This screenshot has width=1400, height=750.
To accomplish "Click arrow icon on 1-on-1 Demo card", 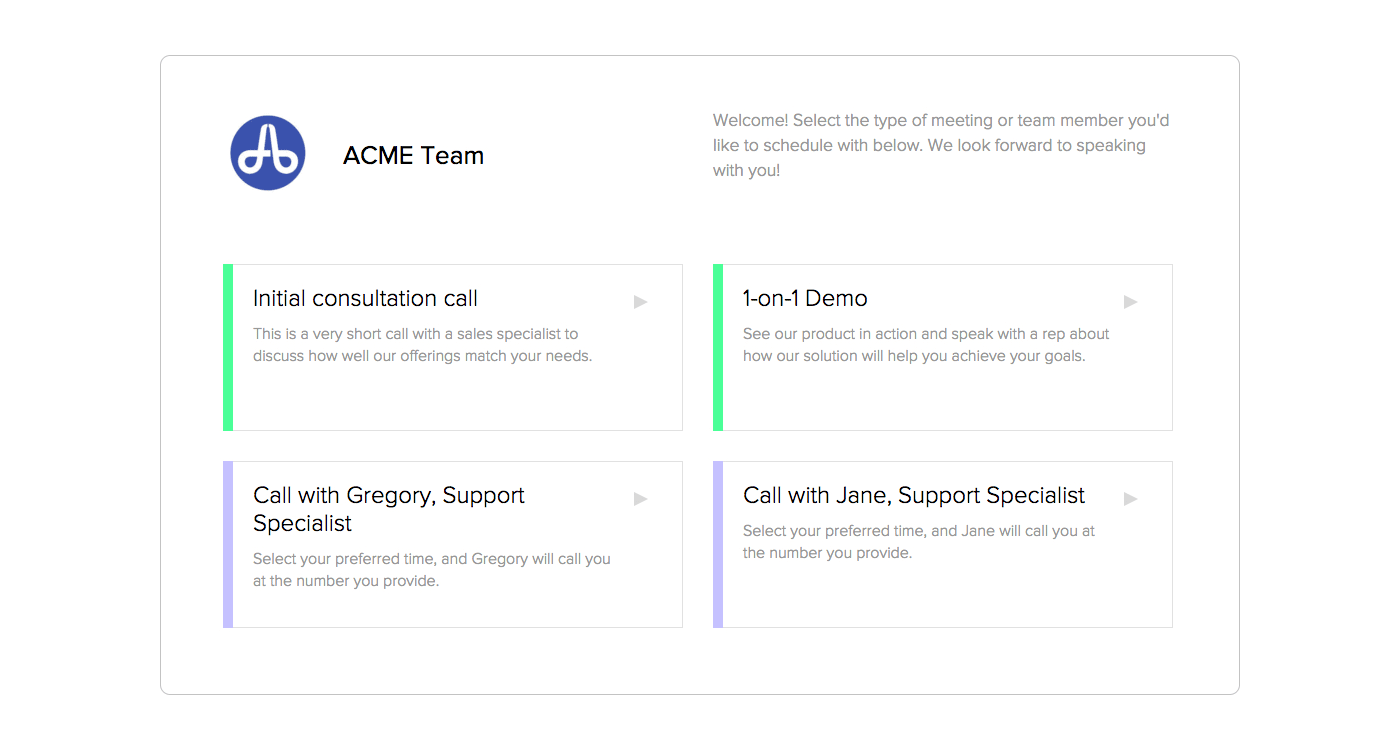I will click(1131, 301).
